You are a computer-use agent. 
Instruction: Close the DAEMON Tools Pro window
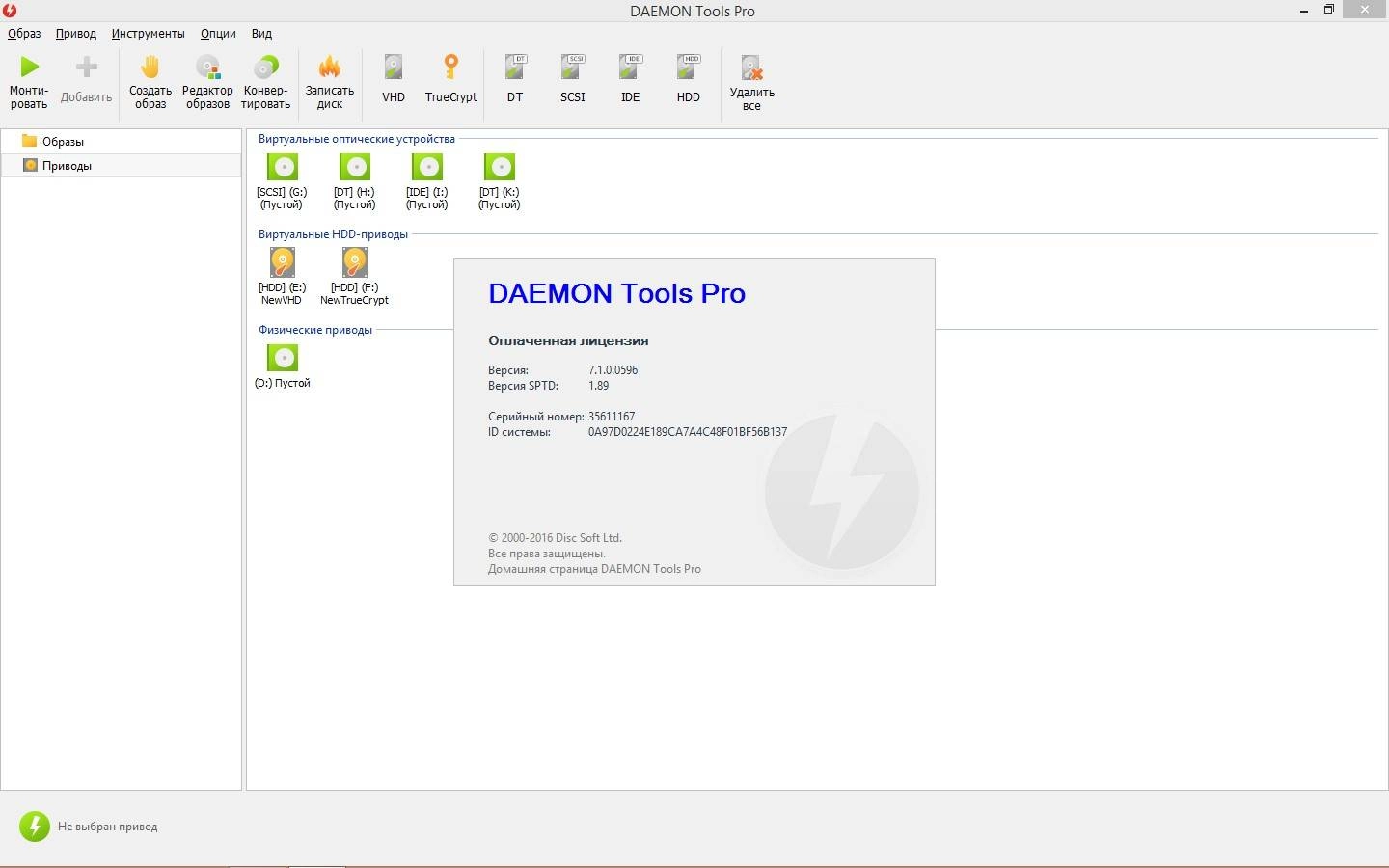1365,10
